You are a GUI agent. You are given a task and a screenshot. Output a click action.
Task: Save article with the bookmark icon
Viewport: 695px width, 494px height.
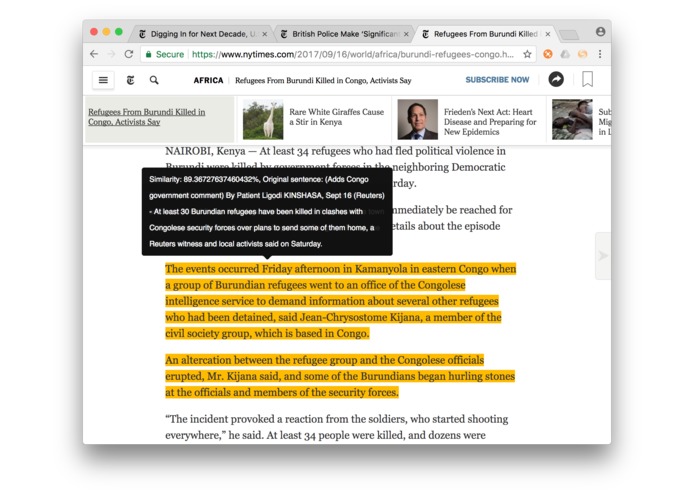coord(587,79)
